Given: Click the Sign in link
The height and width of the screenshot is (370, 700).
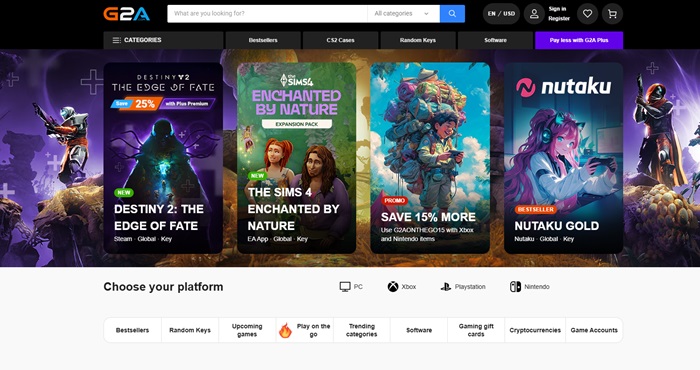Looking at the screenshot, I should click(557, 9).
